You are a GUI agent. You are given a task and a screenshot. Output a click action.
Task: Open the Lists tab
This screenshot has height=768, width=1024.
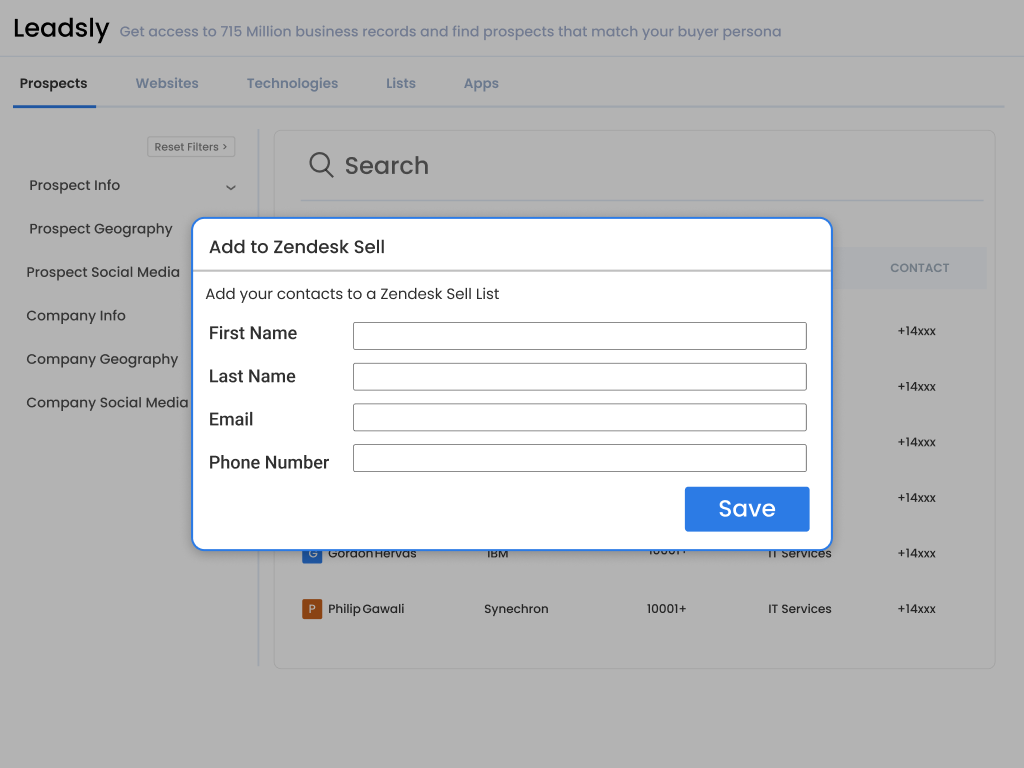coord(401,84)
